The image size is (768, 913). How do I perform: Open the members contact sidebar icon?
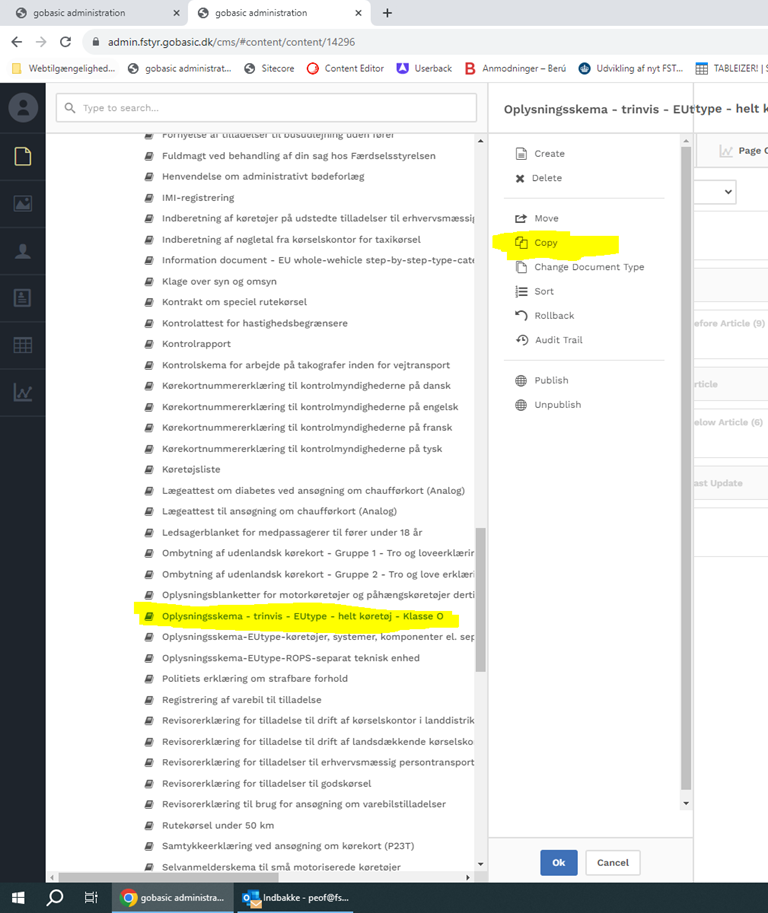(23, 298)
